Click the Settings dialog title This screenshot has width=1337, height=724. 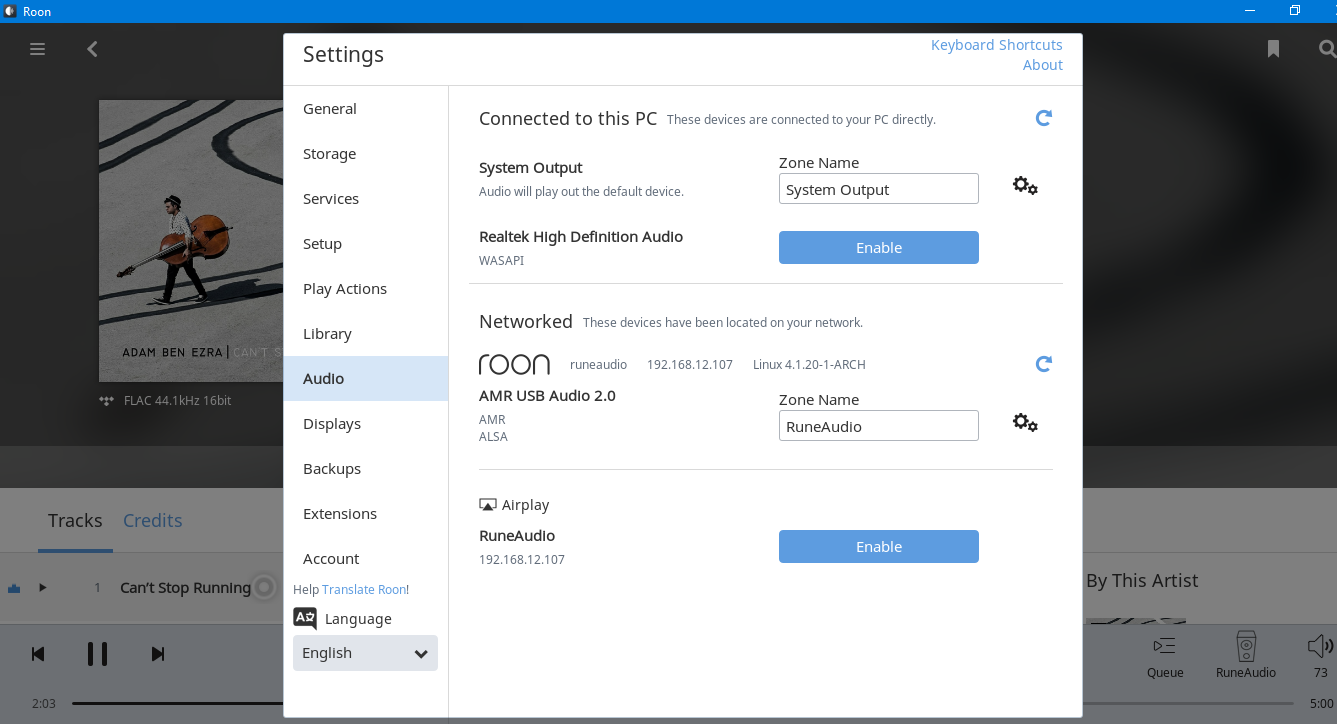(343, 55)
